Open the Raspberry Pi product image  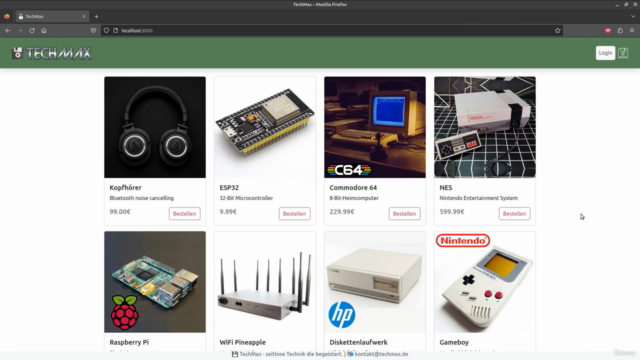pos(155,282)
